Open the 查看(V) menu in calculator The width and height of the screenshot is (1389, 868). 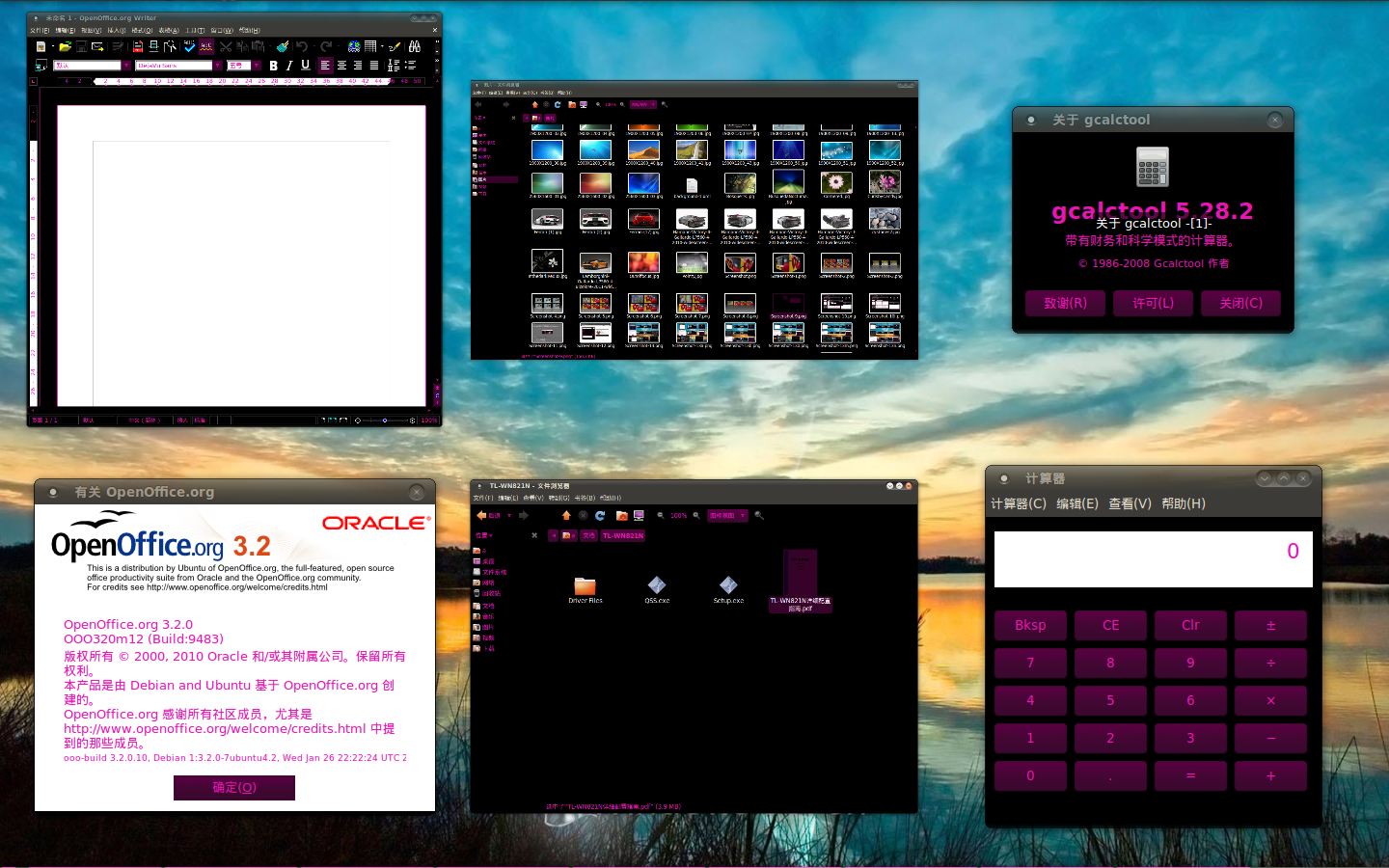coord(1130,503)
